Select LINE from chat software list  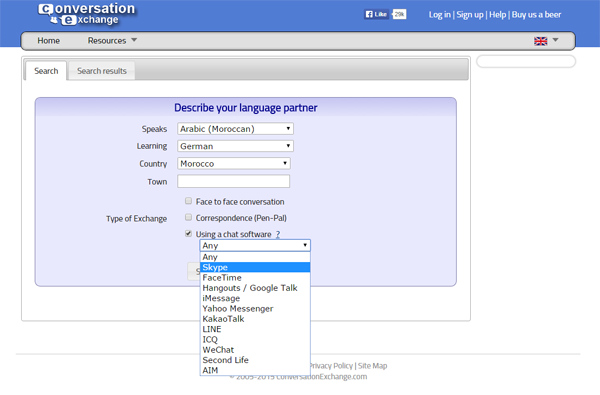(255, 329)
